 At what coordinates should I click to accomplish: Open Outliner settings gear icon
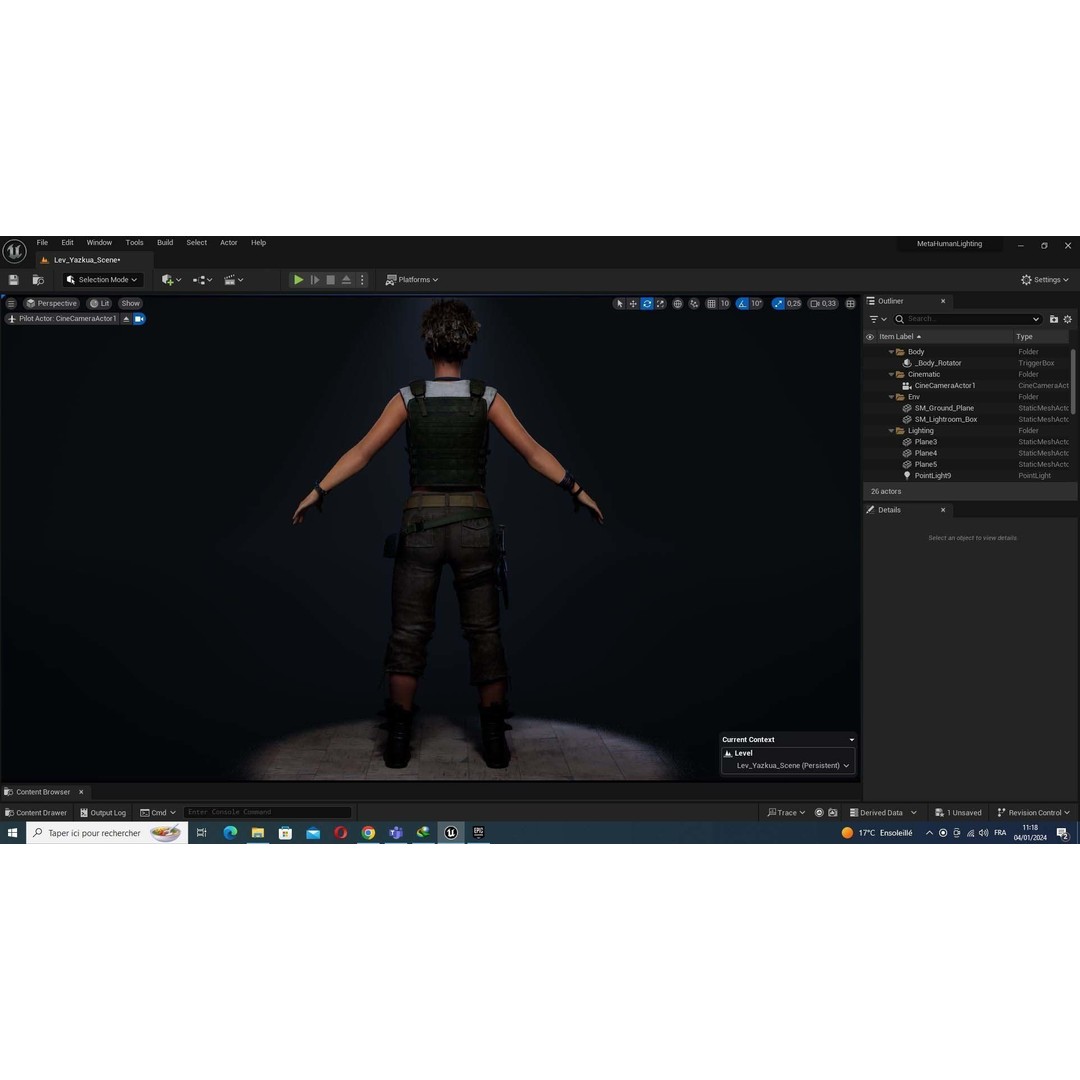[x=1068, y=319]
